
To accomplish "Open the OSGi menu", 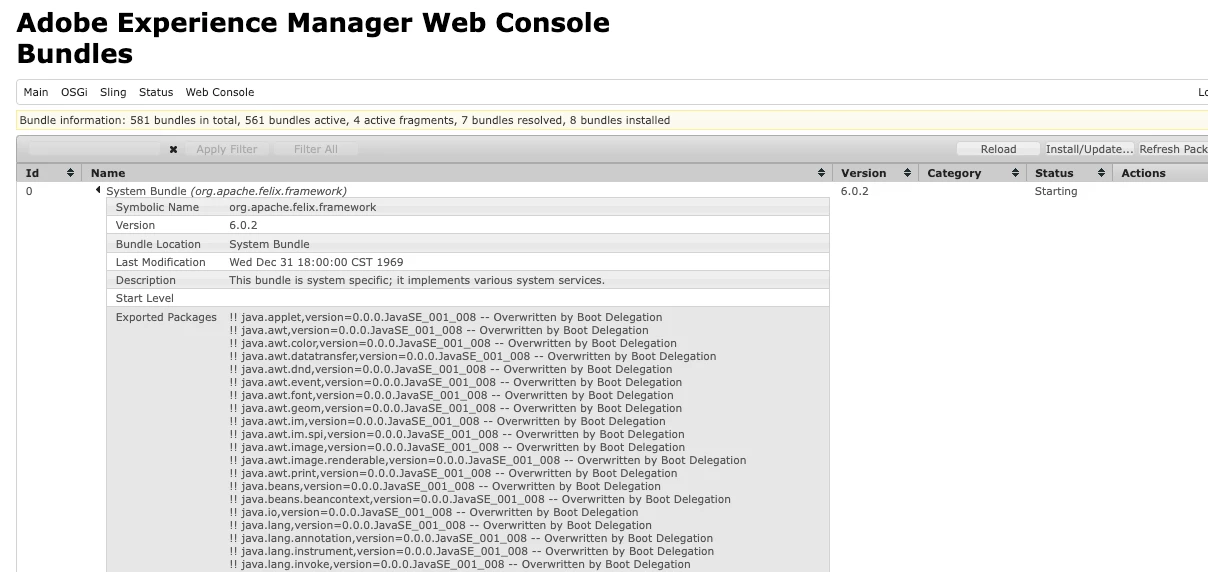I will pyautogui.click(x=74, y=92).
